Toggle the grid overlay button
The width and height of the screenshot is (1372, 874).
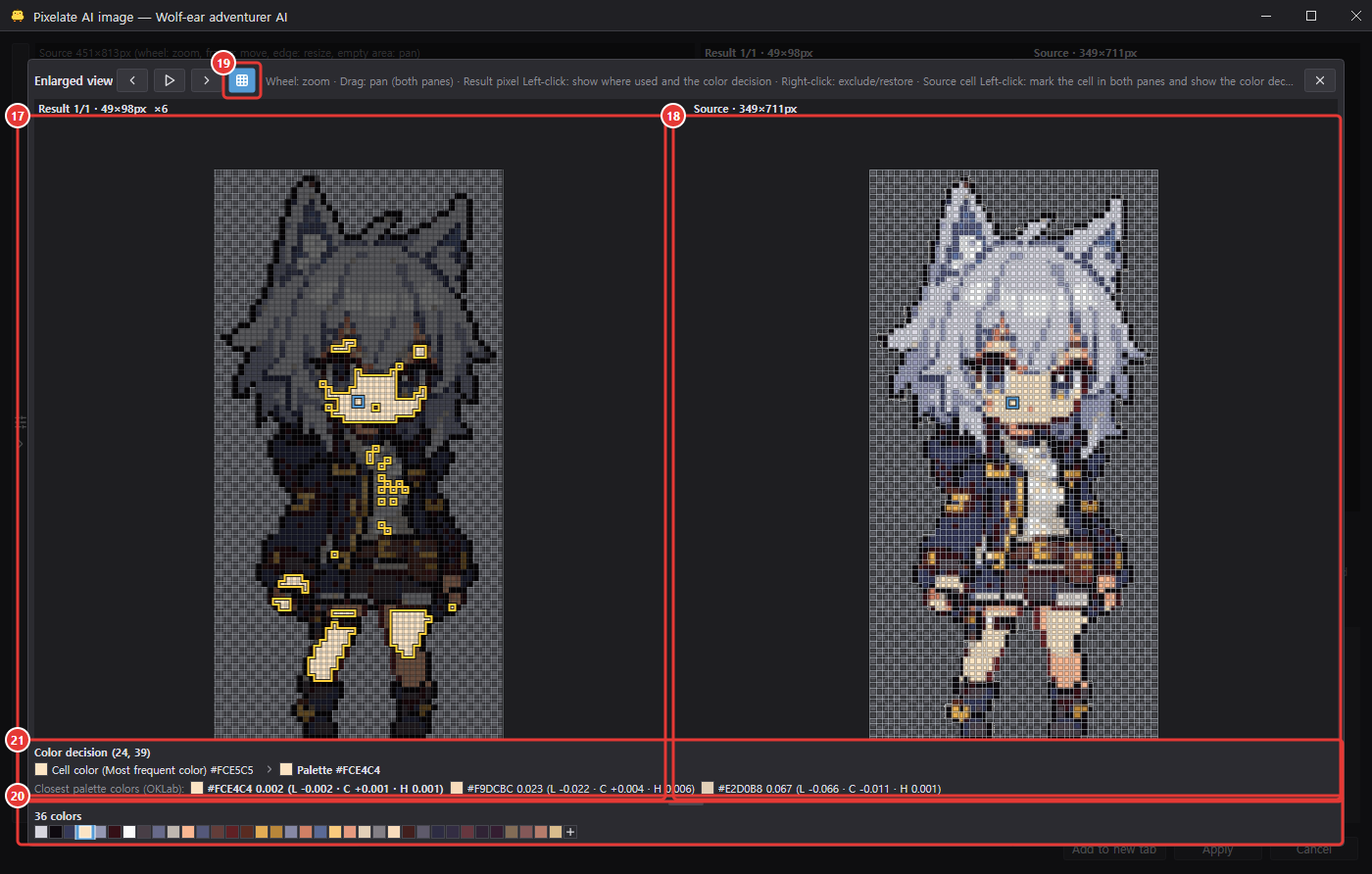coord(242,80)
